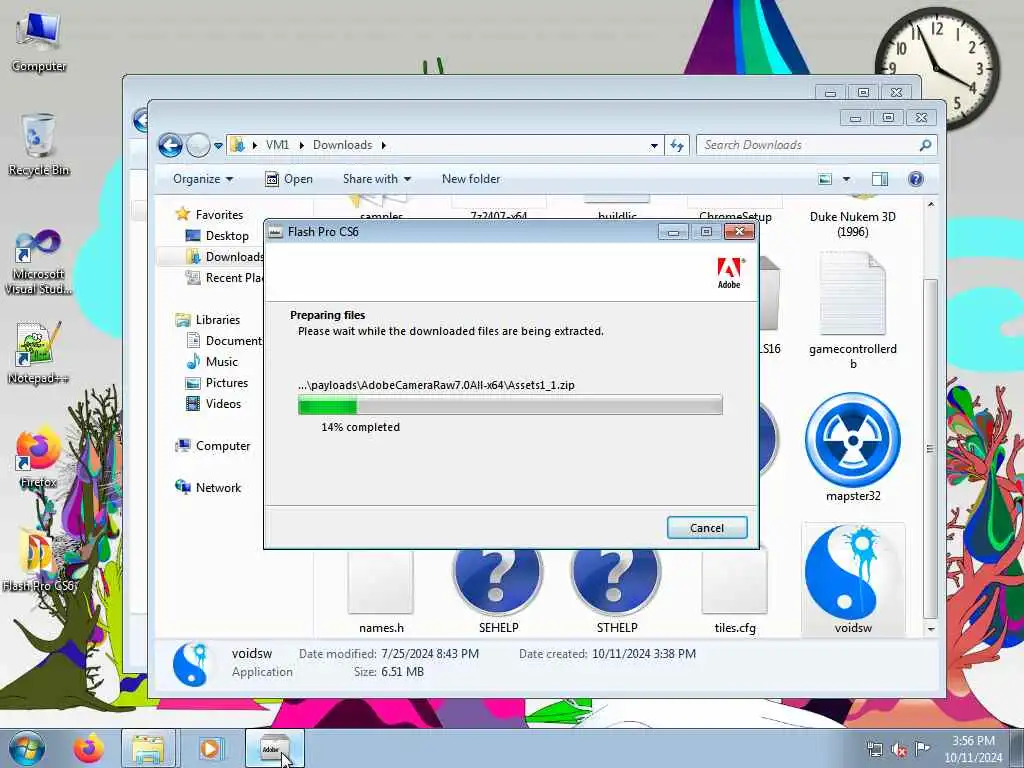Click scroll up arrow in file list

pyautogui.click(x=931, y=204)
